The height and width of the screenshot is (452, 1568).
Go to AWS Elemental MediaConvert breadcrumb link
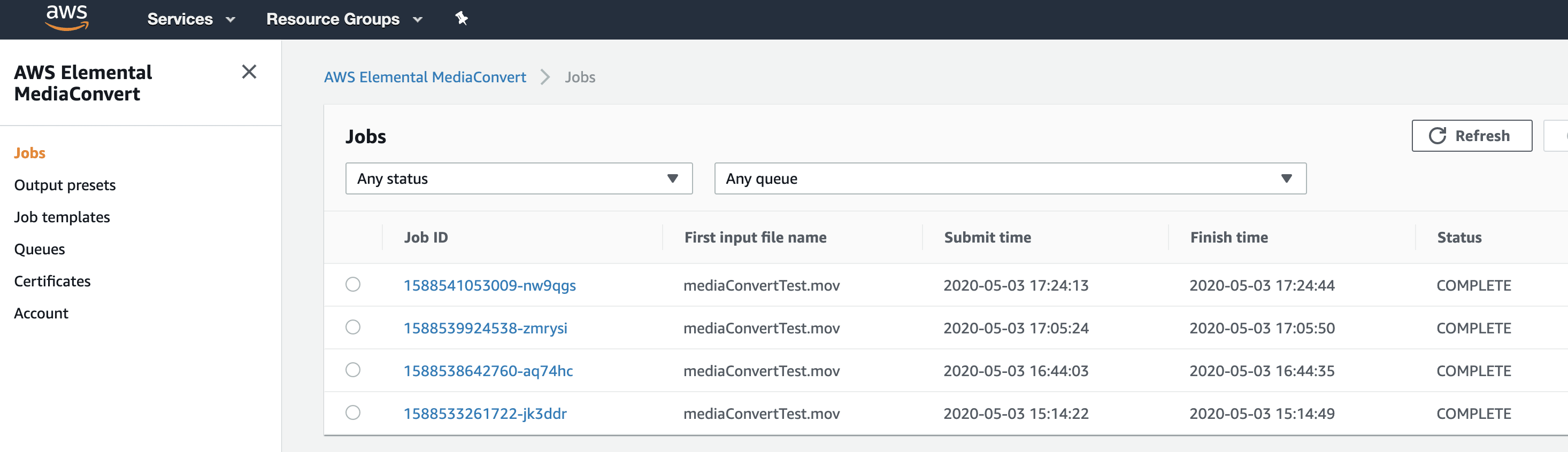click(x=425, y=77)
